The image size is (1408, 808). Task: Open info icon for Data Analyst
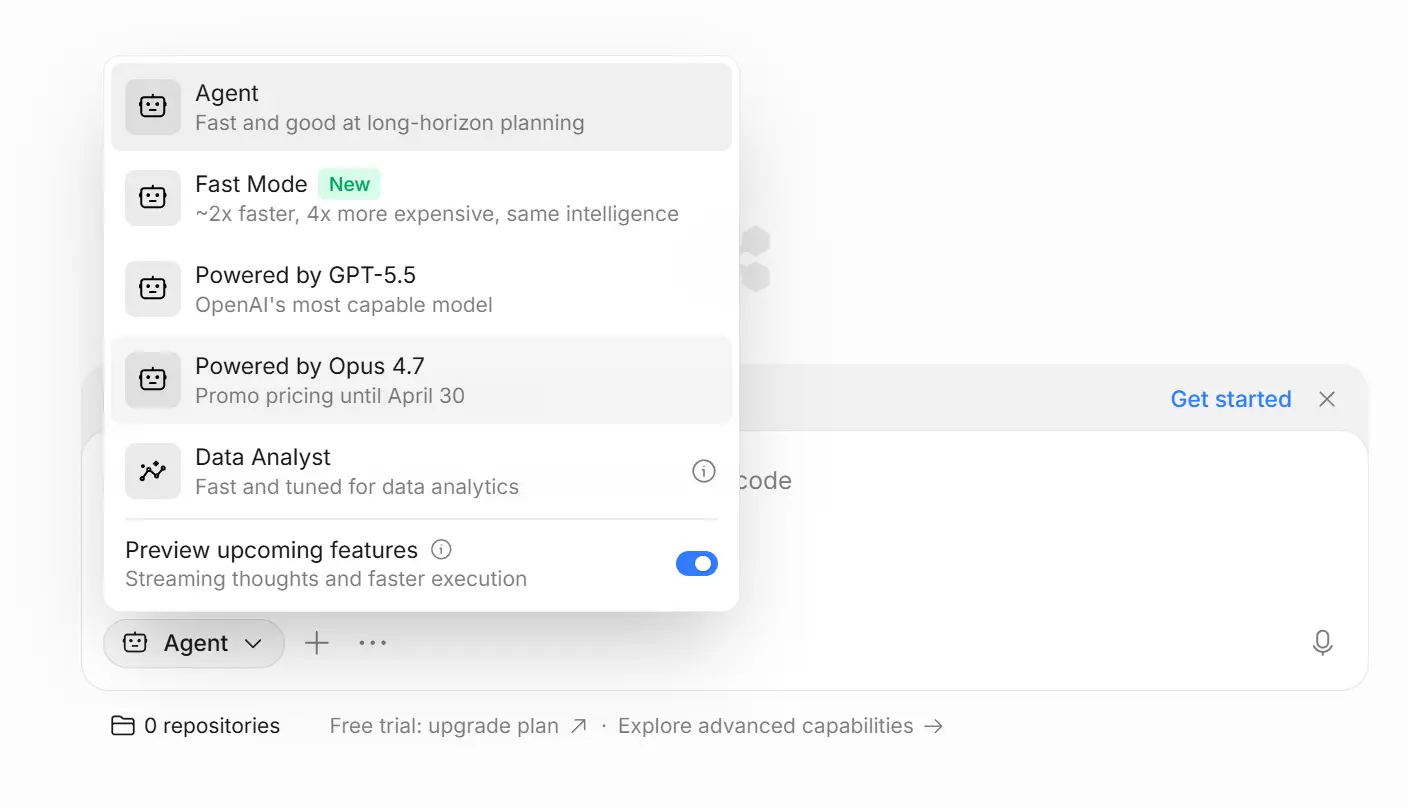click(x=704, y=471)
